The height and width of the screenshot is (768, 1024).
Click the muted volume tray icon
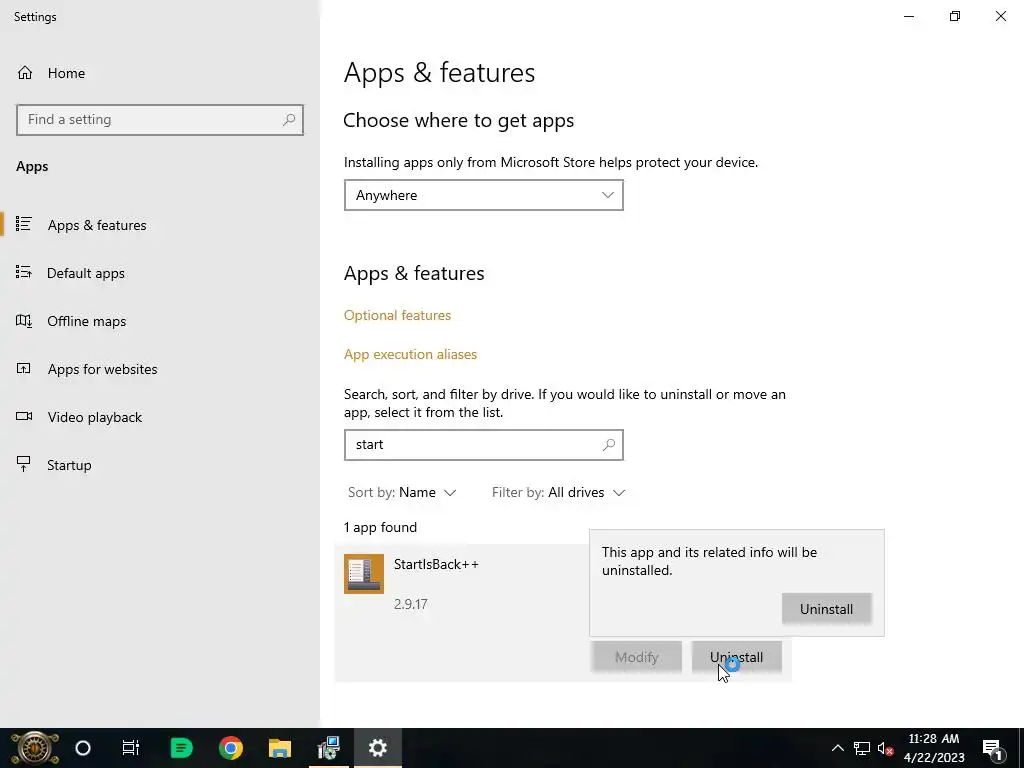[886, 748]
